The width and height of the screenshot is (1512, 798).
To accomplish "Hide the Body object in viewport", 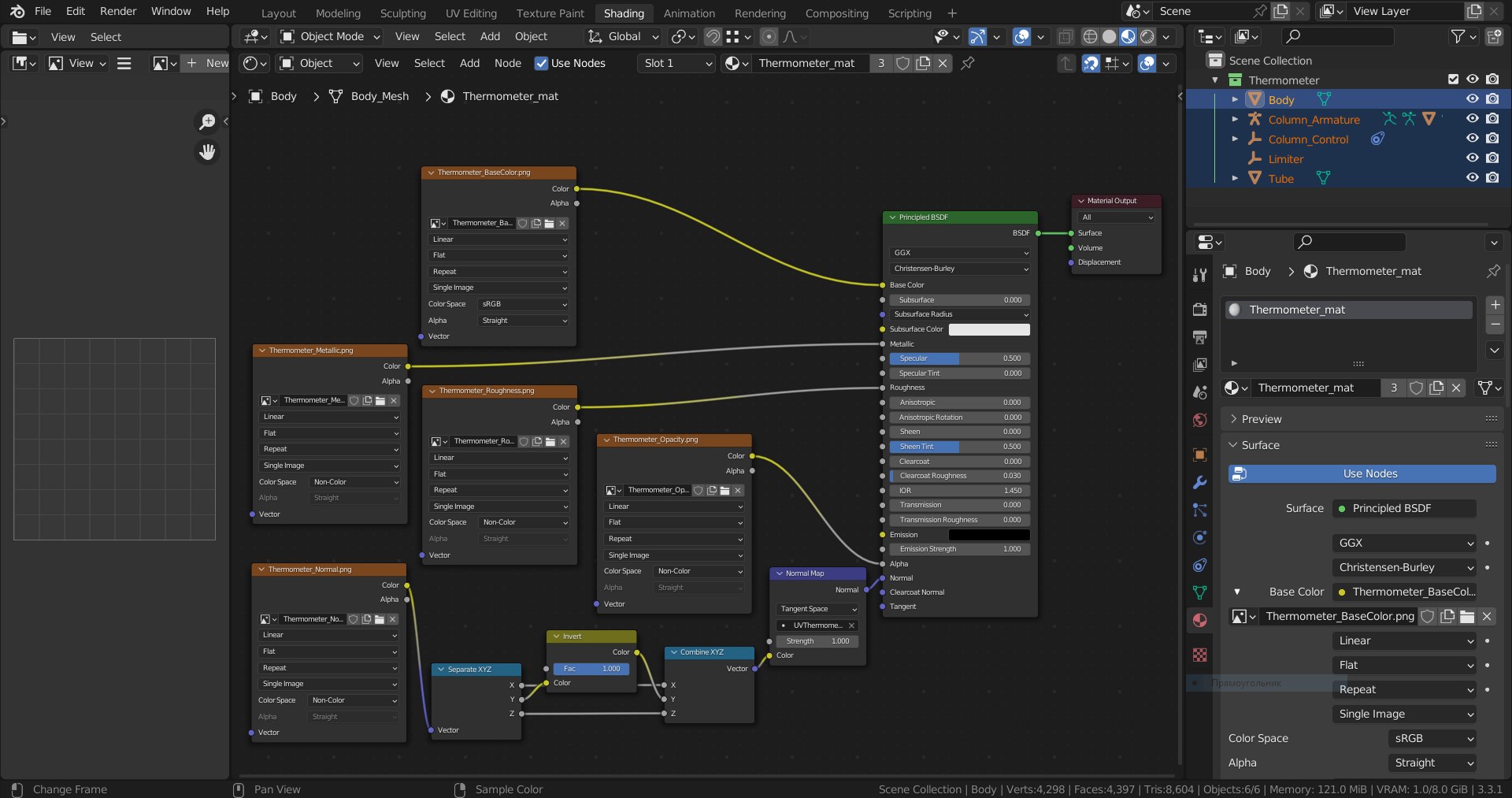I will [1472, 99].
